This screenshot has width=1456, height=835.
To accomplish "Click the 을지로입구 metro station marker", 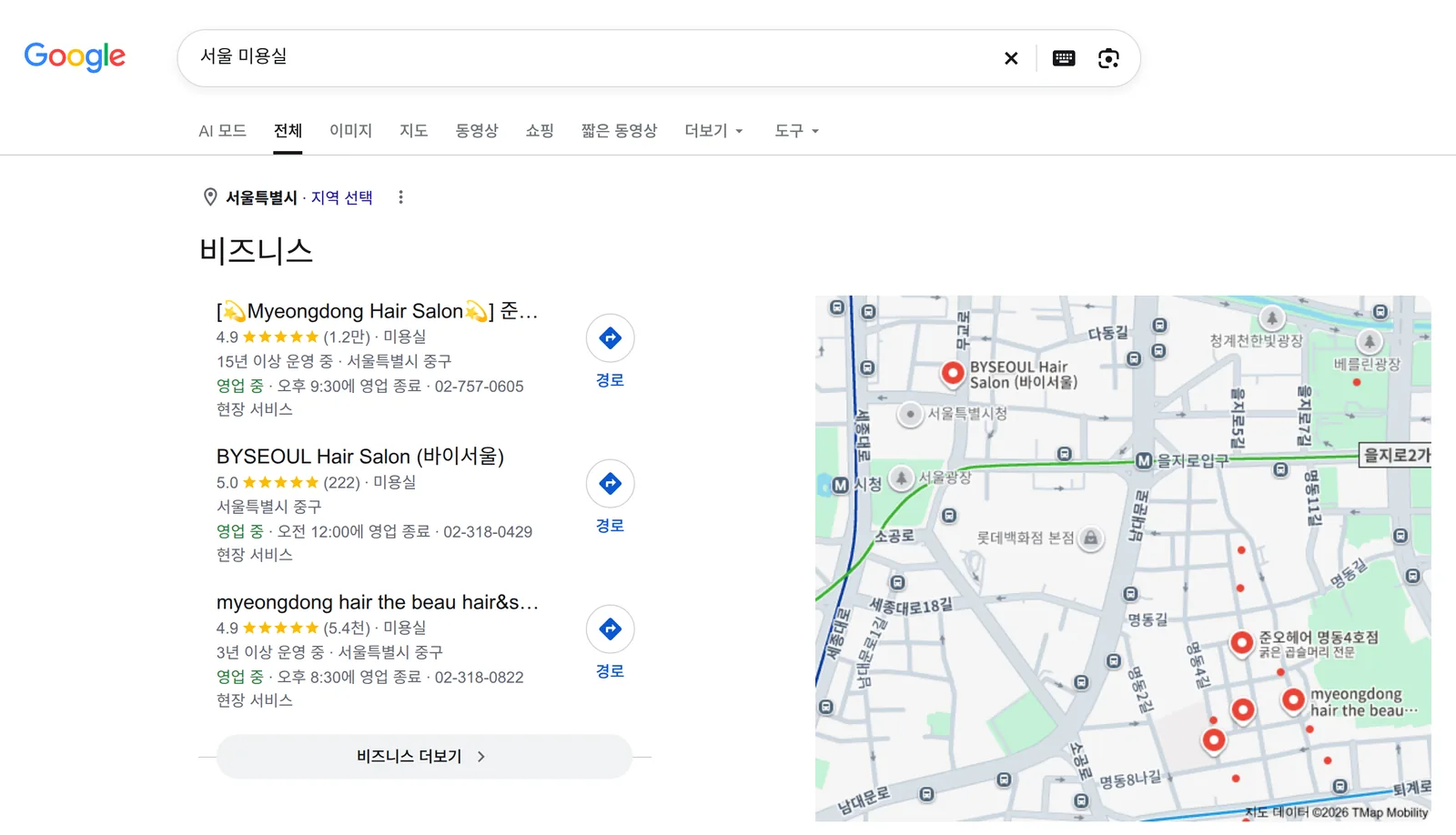I will click(1144, 461).
